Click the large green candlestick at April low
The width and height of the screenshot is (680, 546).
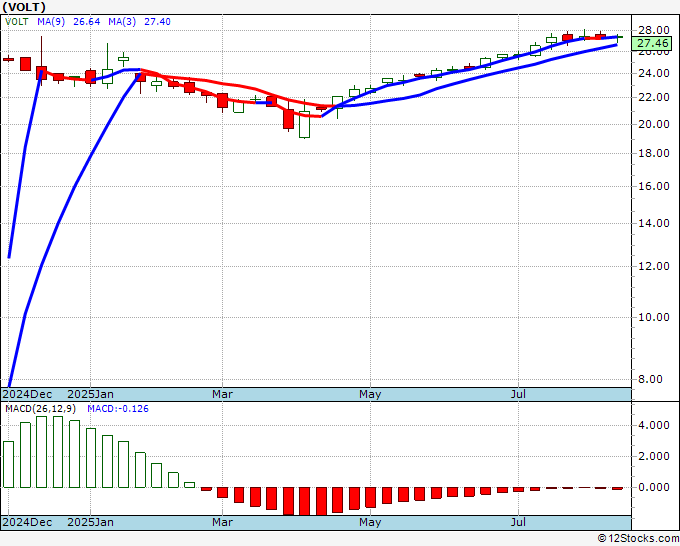click(304, 125)
